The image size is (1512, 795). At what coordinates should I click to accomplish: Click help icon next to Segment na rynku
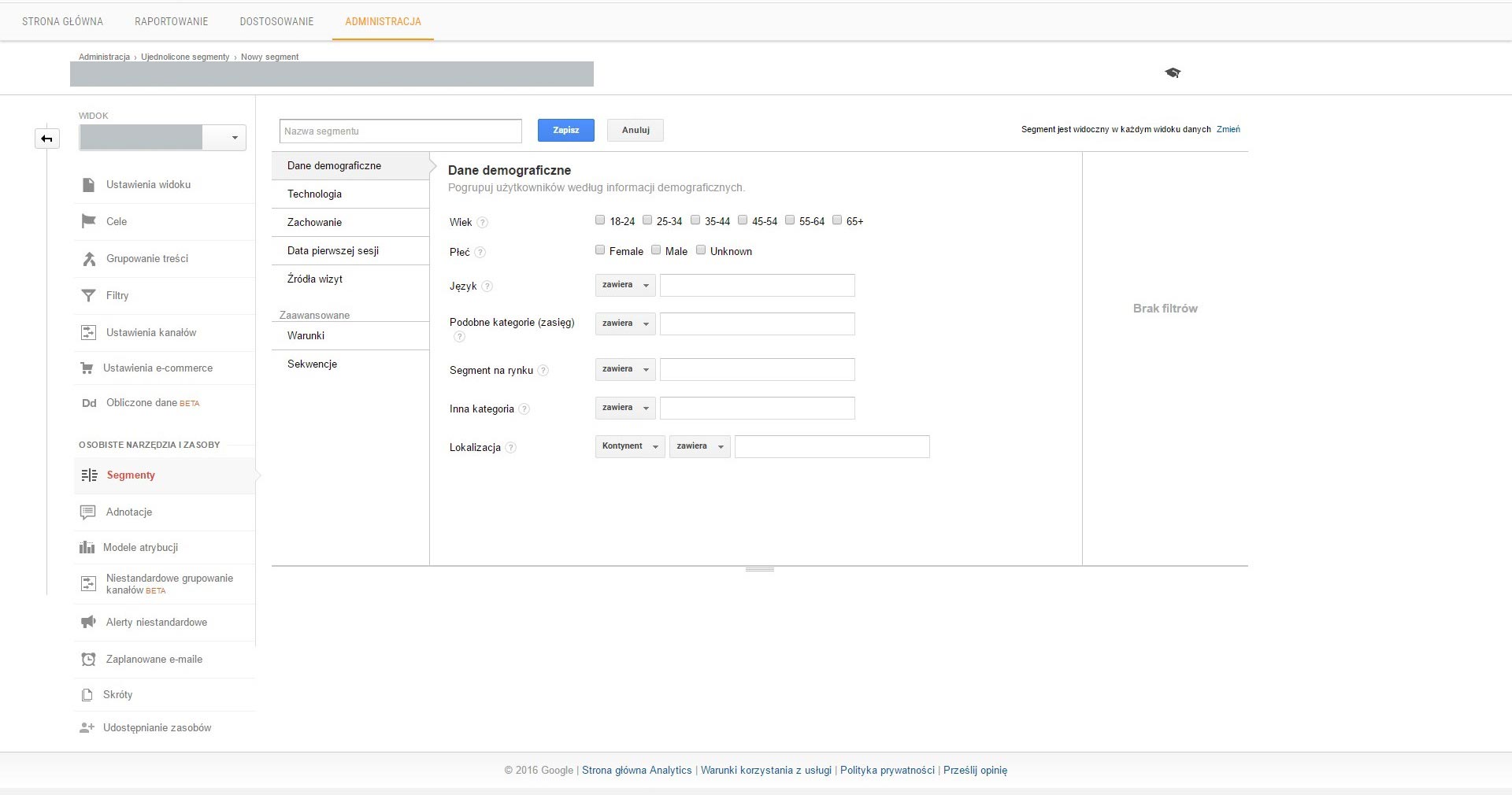click(543, 371)
